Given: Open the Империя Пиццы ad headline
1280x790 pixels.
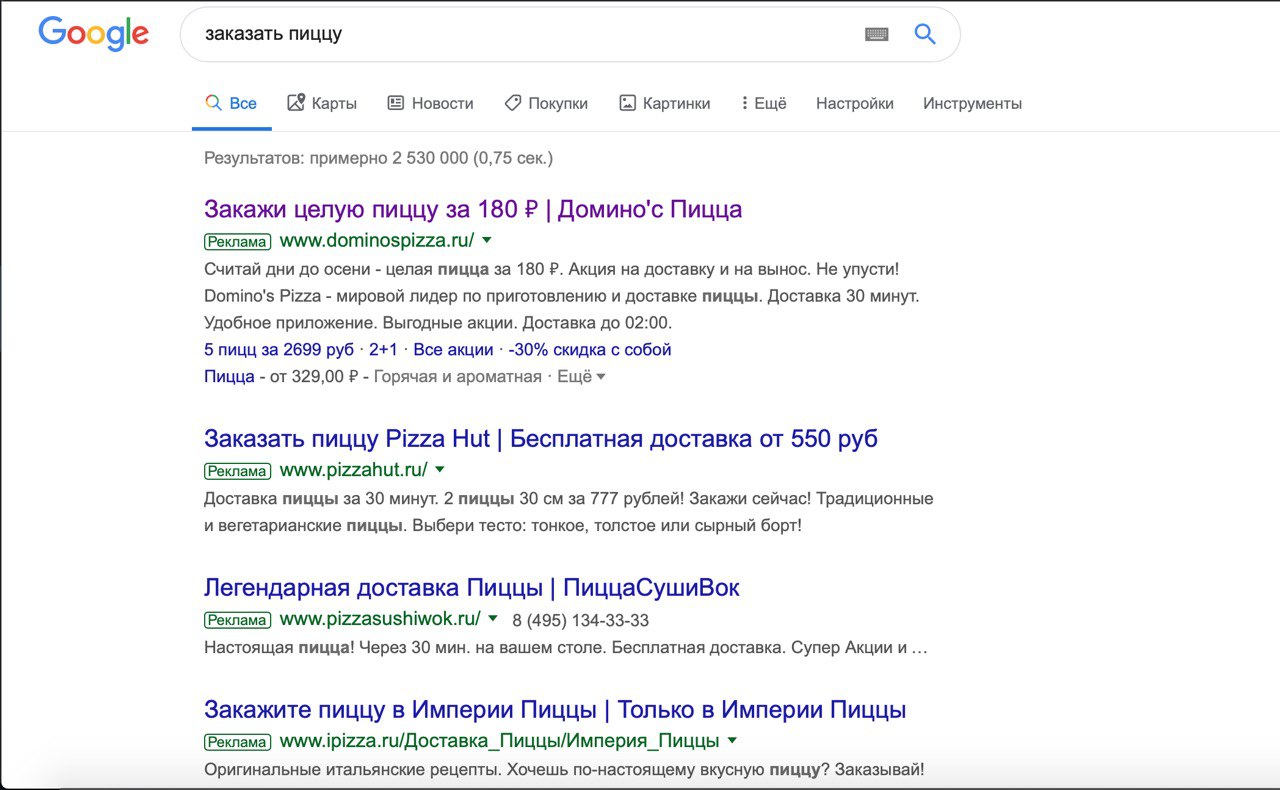Looking at the screenshot, I should (x=555, y=710).
